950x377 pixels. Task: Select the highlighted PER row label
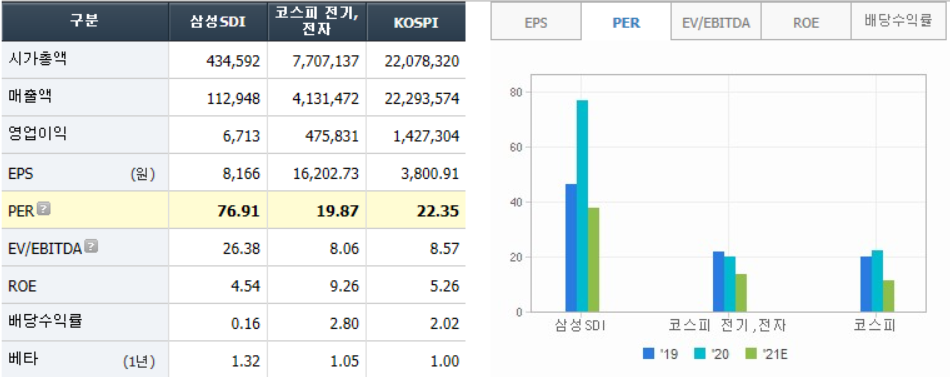22,210
